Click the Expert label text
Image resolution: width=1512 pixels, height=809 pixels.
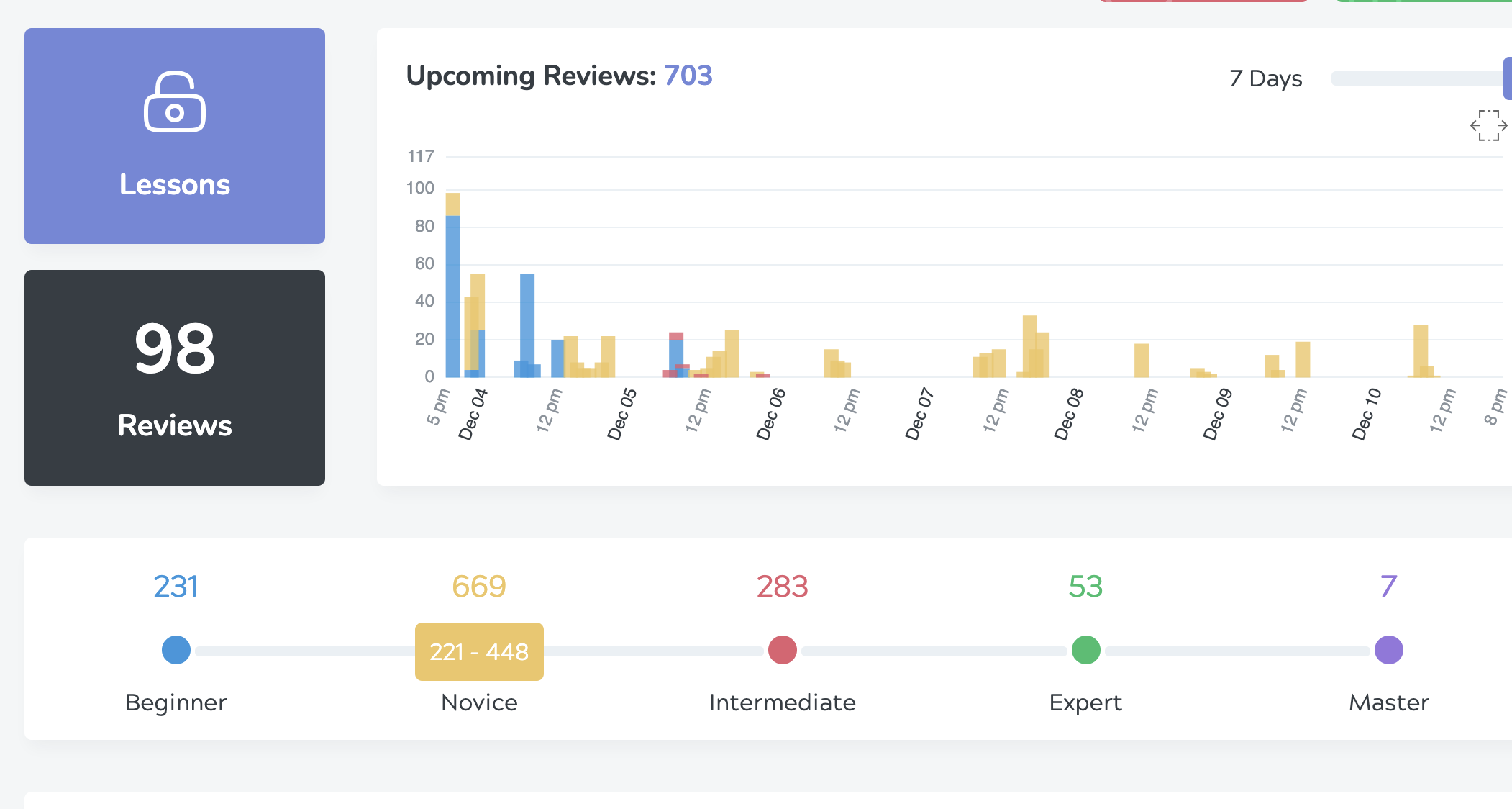click(1085, 702)
